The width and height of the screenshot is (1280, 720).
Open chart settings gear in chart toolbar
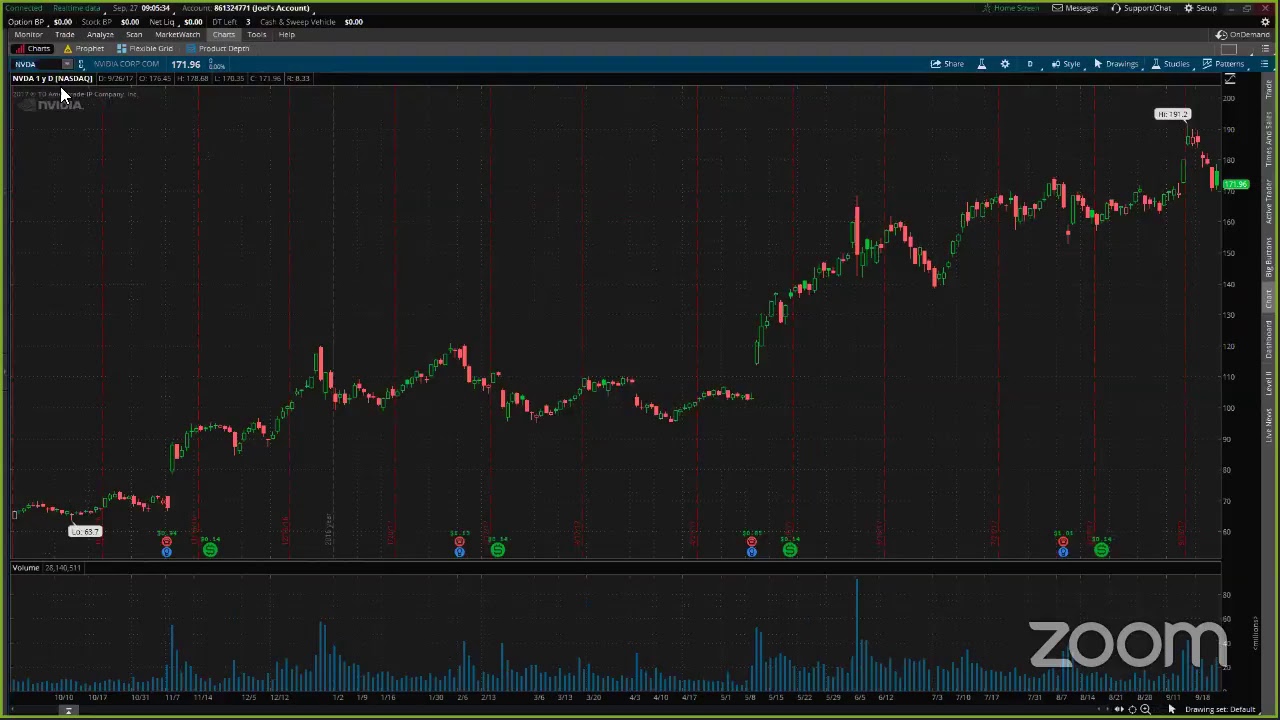click(x=1005, y=64)
